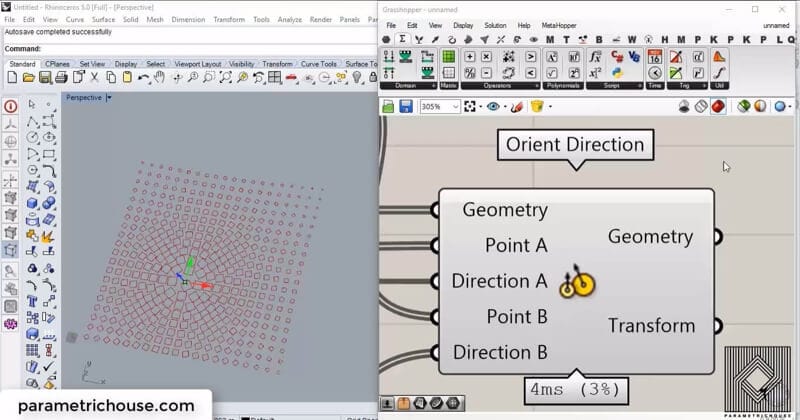
Task: Click the Orient Direction component icon
Action: pyautogui.click(x=577, y=282)
